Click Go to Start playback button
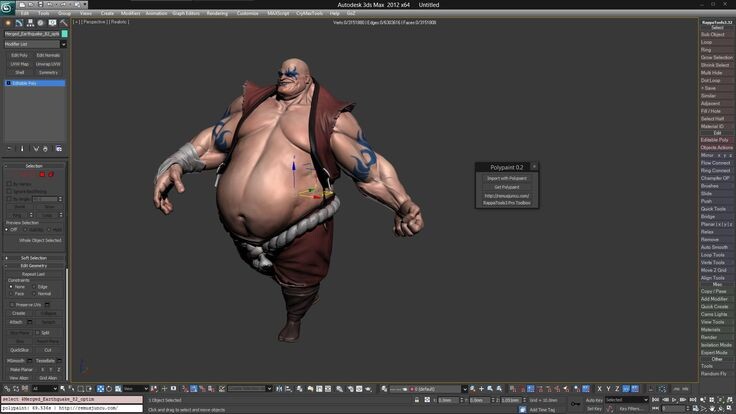This screenshot has height=414, width=736. pyautogui.click(x=656, y=400)
